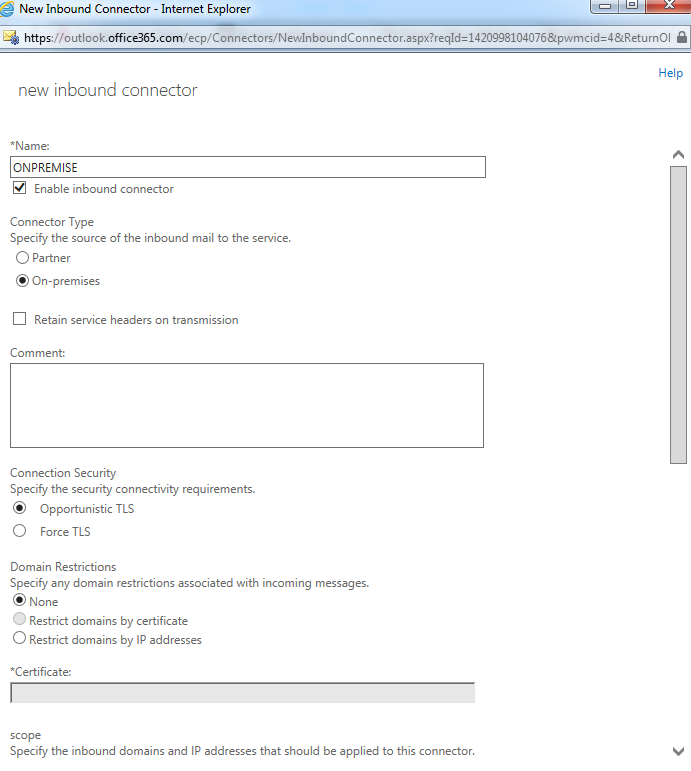
Task: Select Opportunistic TLS option
Action: [x=20, y=507]
